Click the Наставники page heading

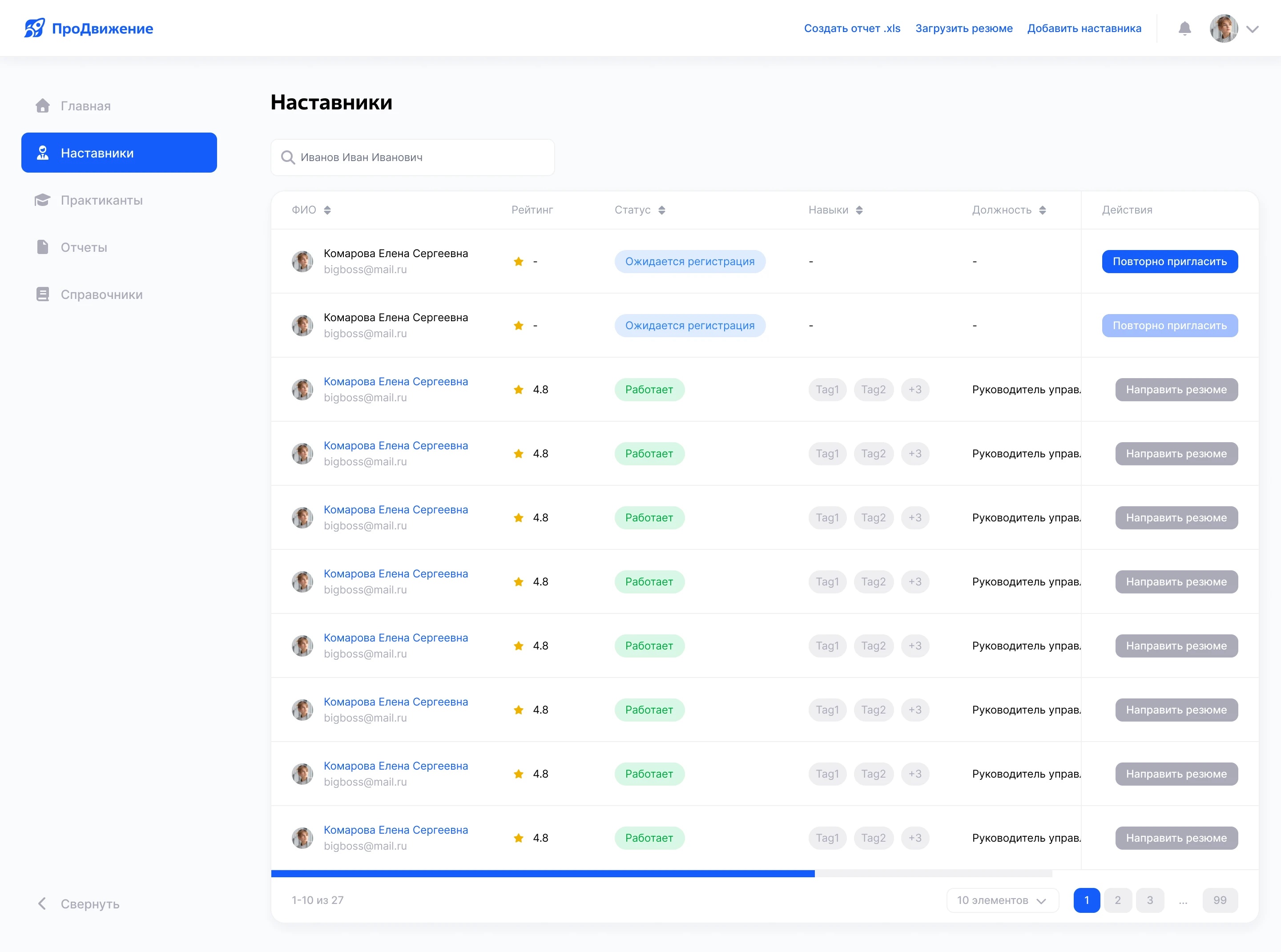pos(331,102)
